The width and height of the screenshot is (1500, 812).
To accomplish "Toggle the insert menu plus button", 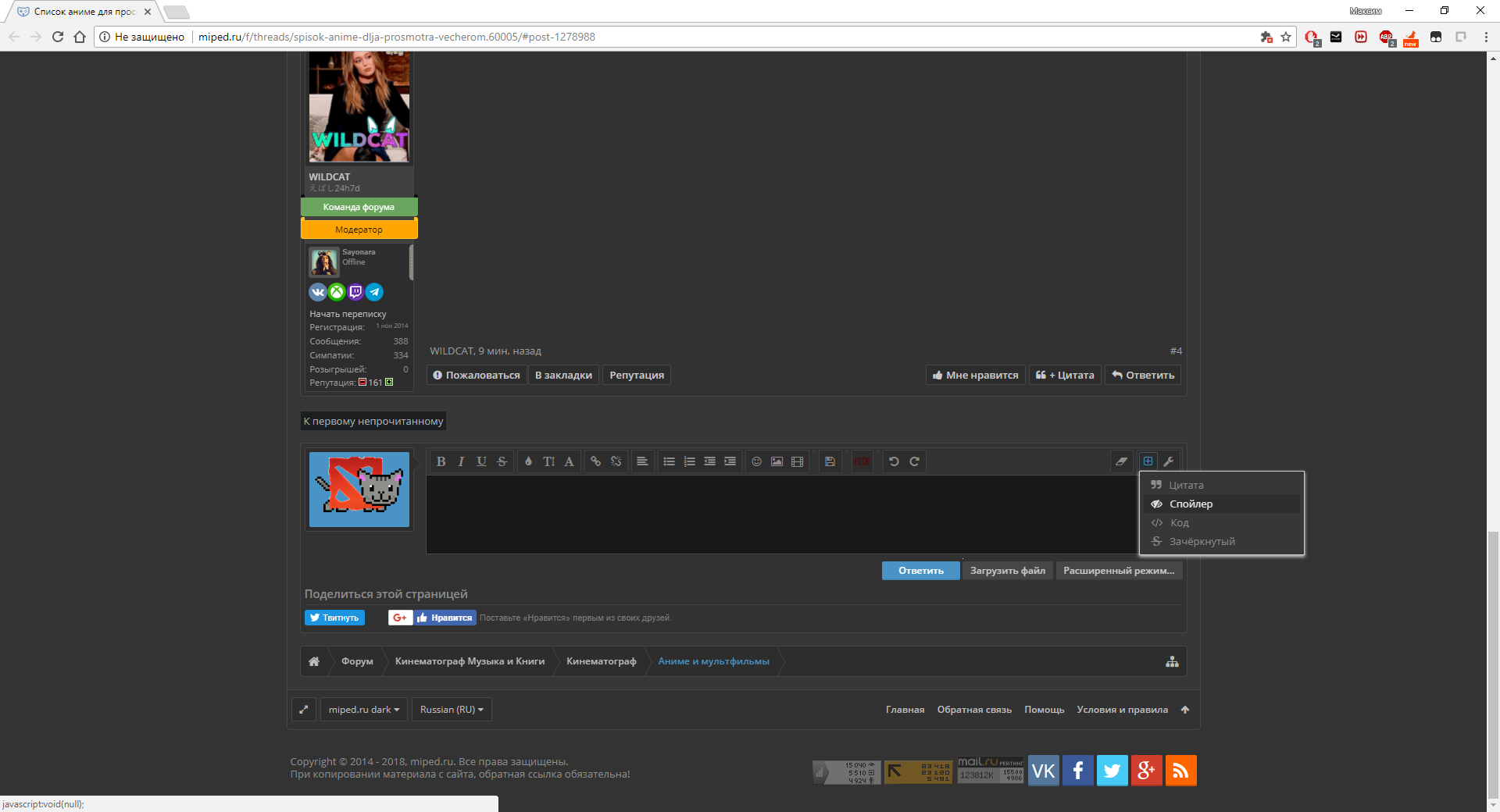I will point(1148,461).
